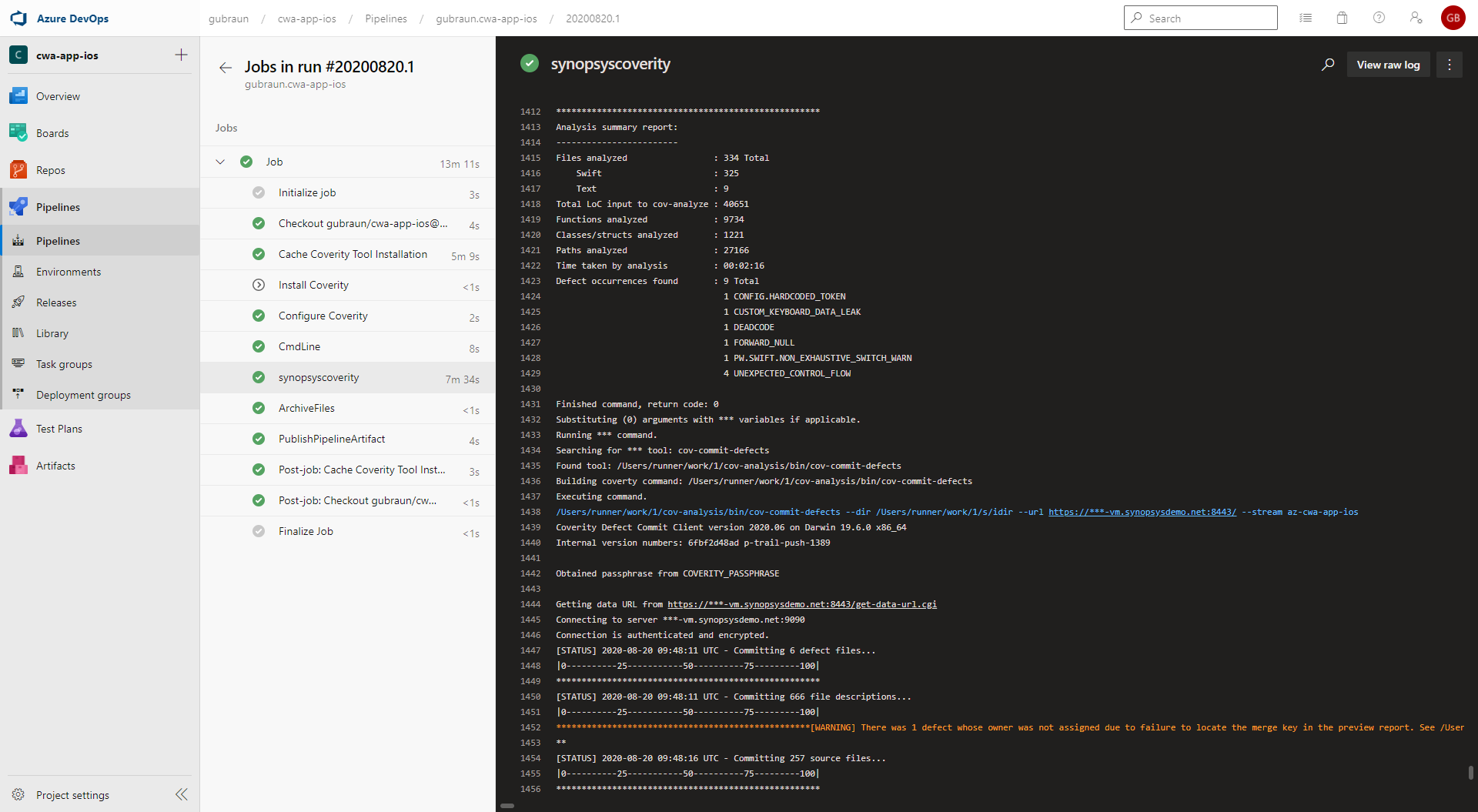Open Artifacts in the sidebar

55,466
